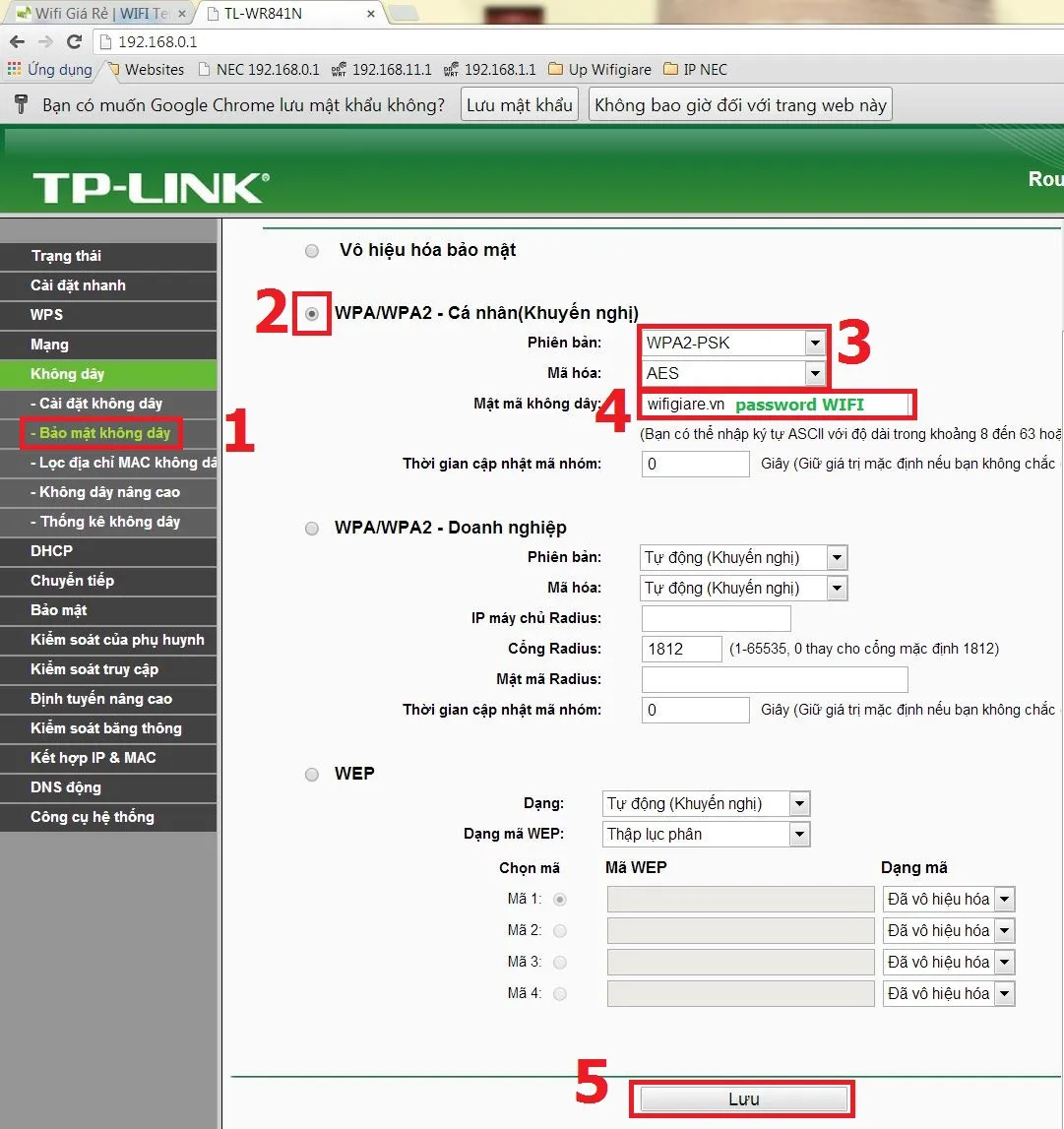
Task: Open the DHCP sidebar menu
Action: point(108,551)
